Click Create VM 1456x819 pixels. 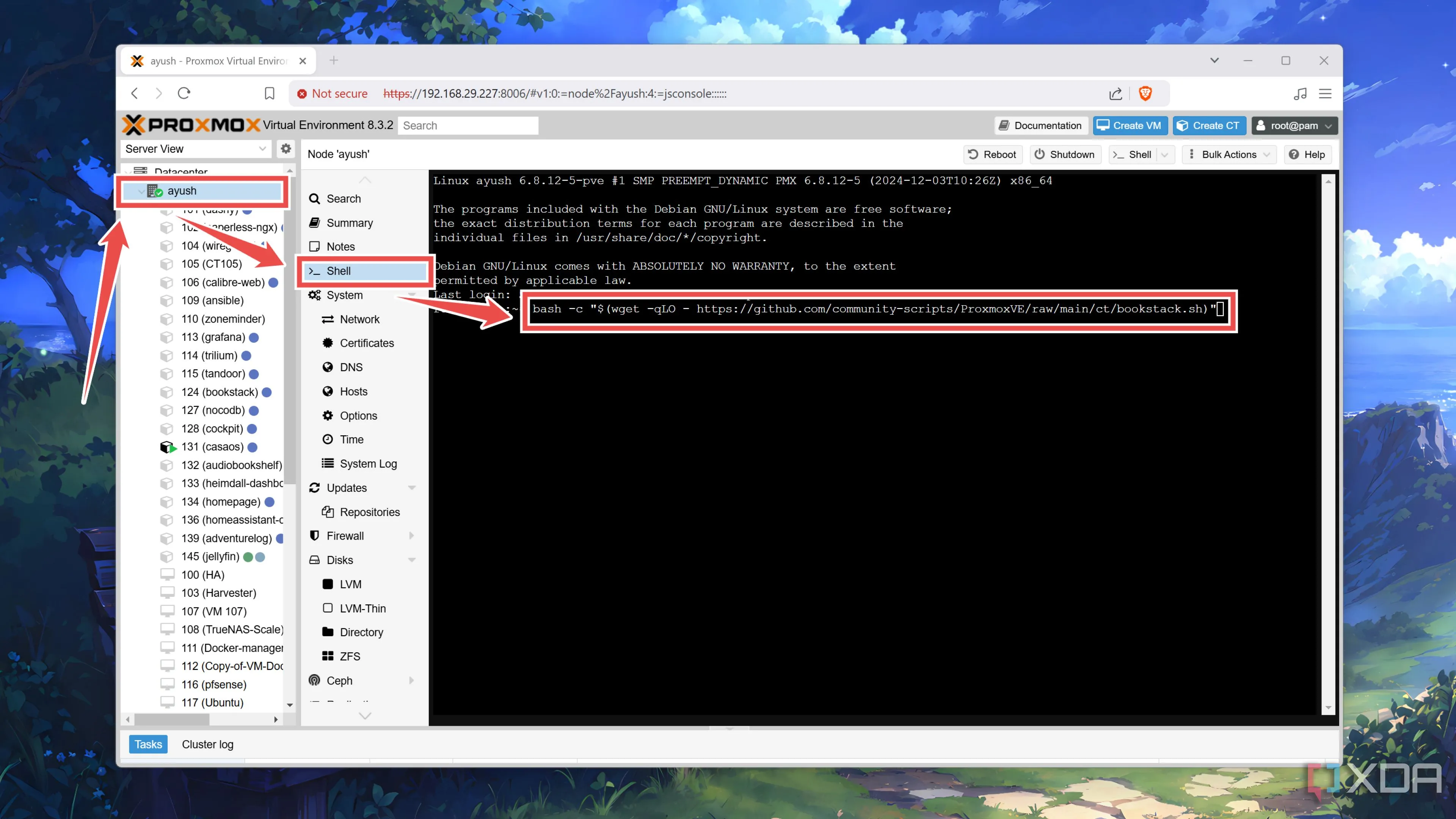click(x=1130, y=126)
